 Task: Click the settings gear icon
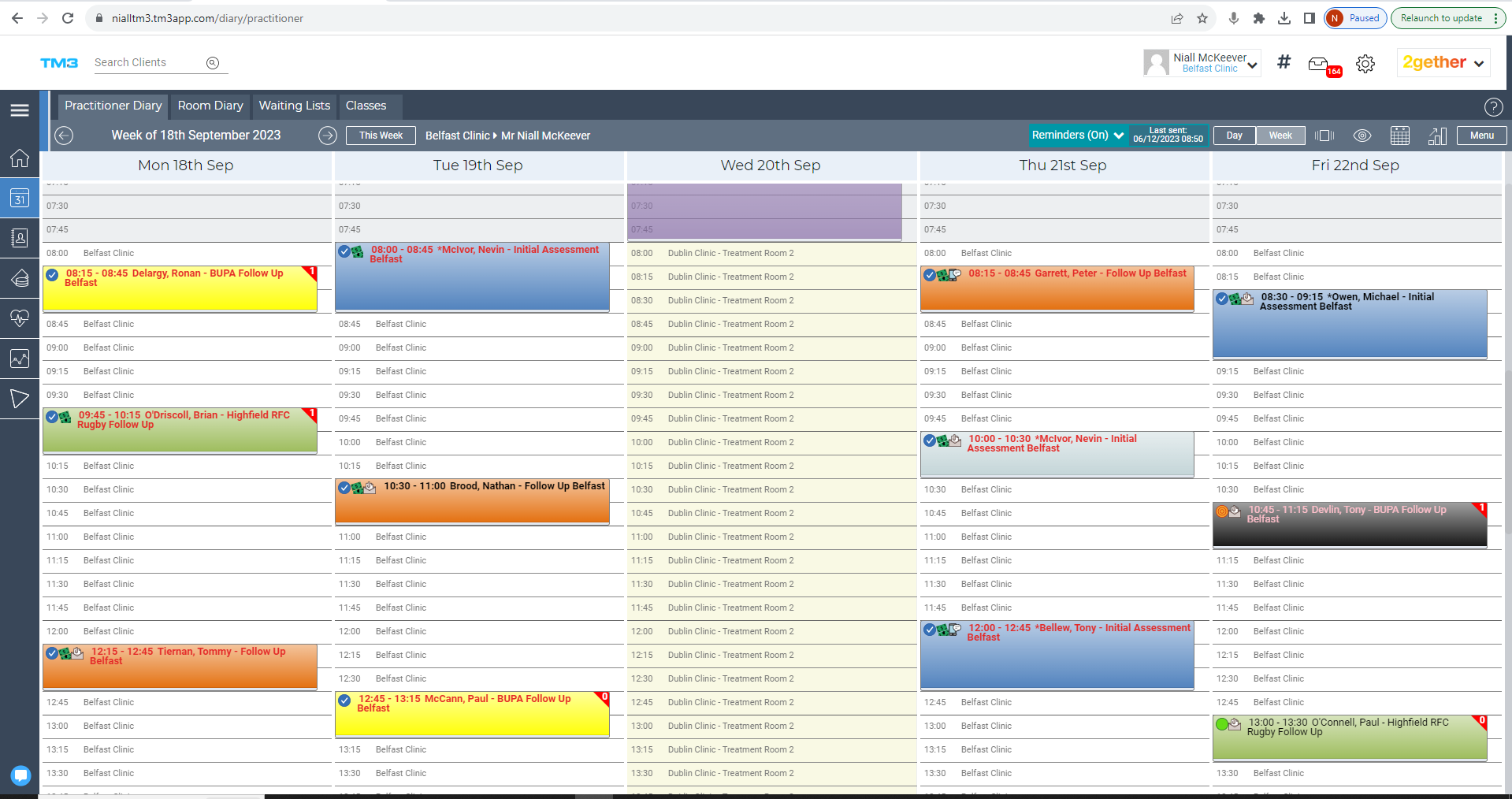(x=1365, y=64)
